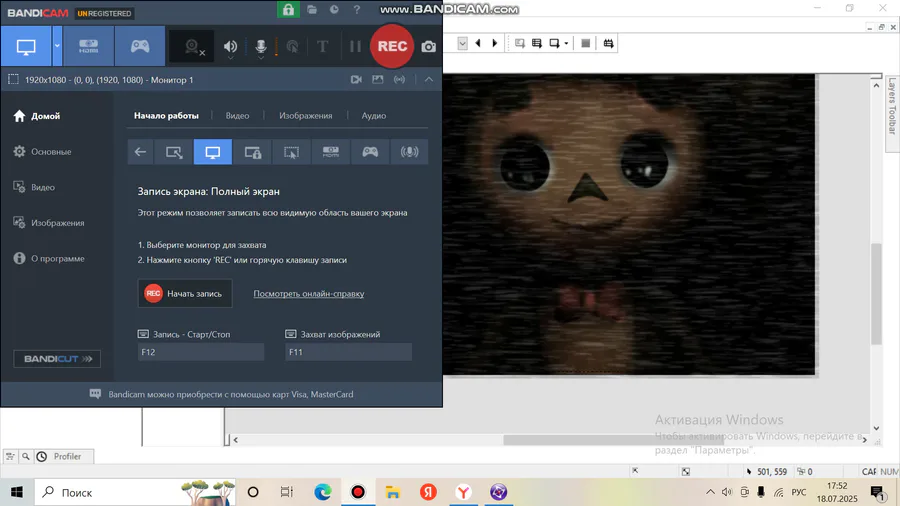Image resolution: width=900 pixels, height=506 pixels.
Task: Select HDMI mode in mode row
Action: pyautogui.click(x=331, y=152)
